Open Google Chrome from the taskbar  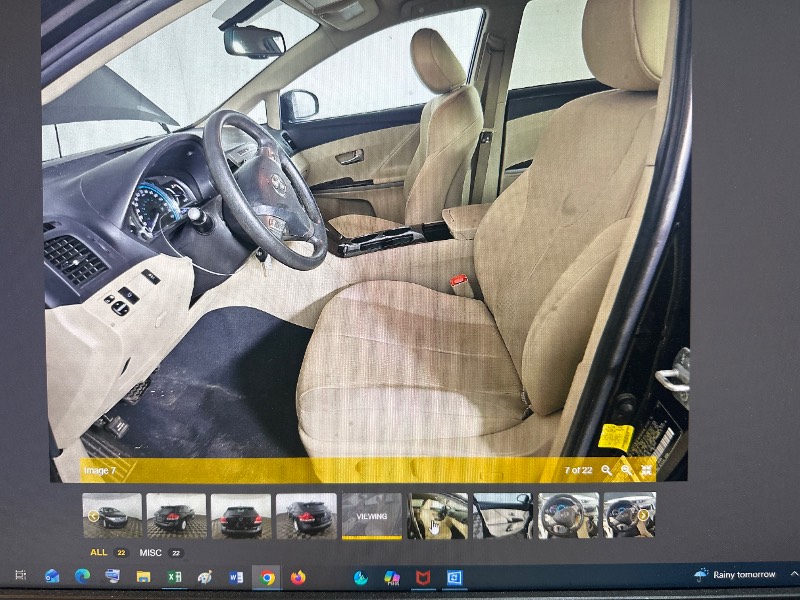(267, 577)
